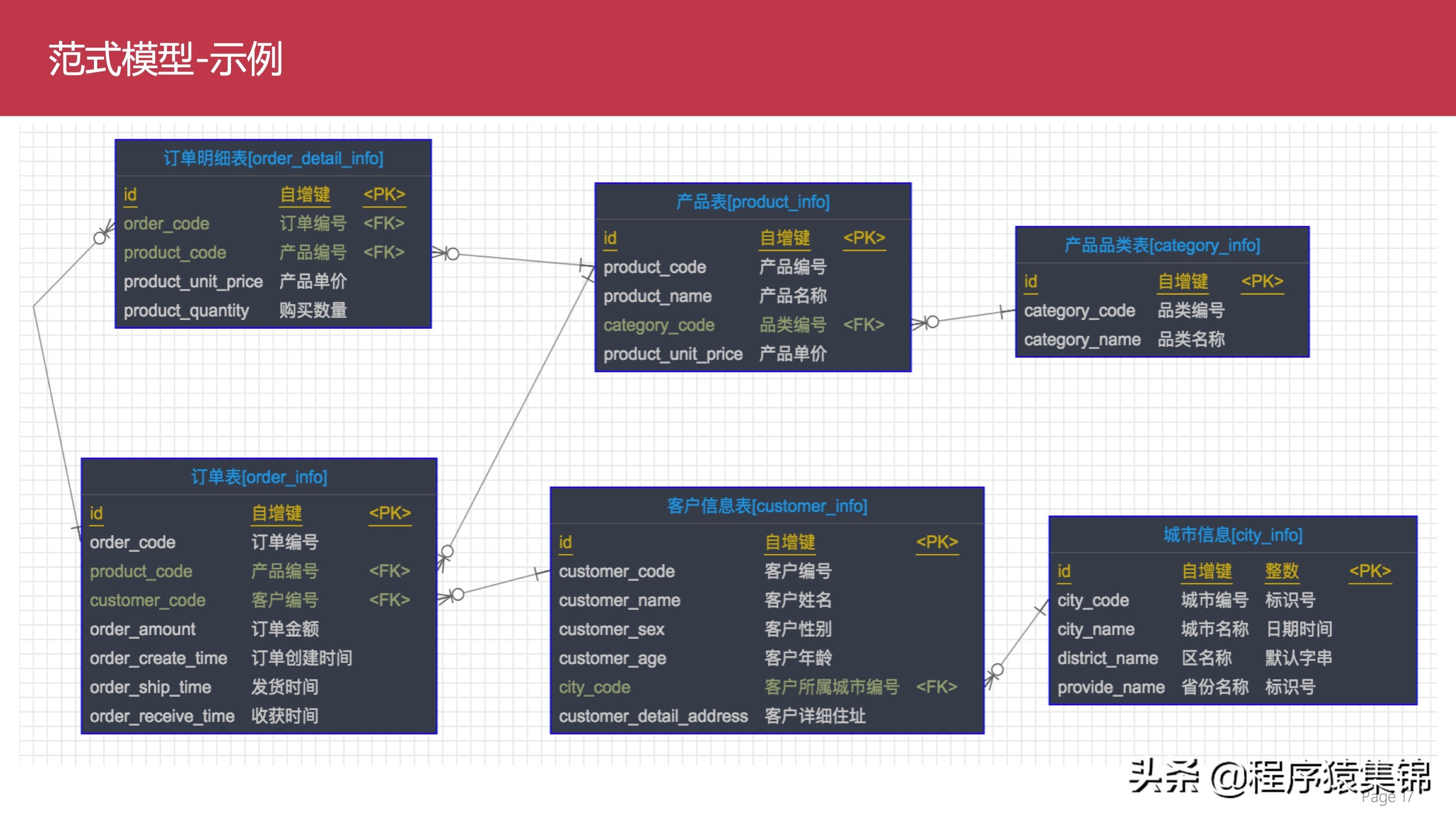
Task: Select the 订单明细表[order_detail_info] table header
Action: click(x=273, y=158)
